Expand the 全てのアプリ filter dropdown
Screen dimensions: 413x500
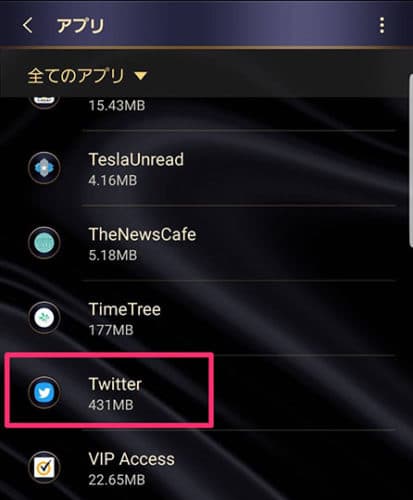tap(87, 76)
